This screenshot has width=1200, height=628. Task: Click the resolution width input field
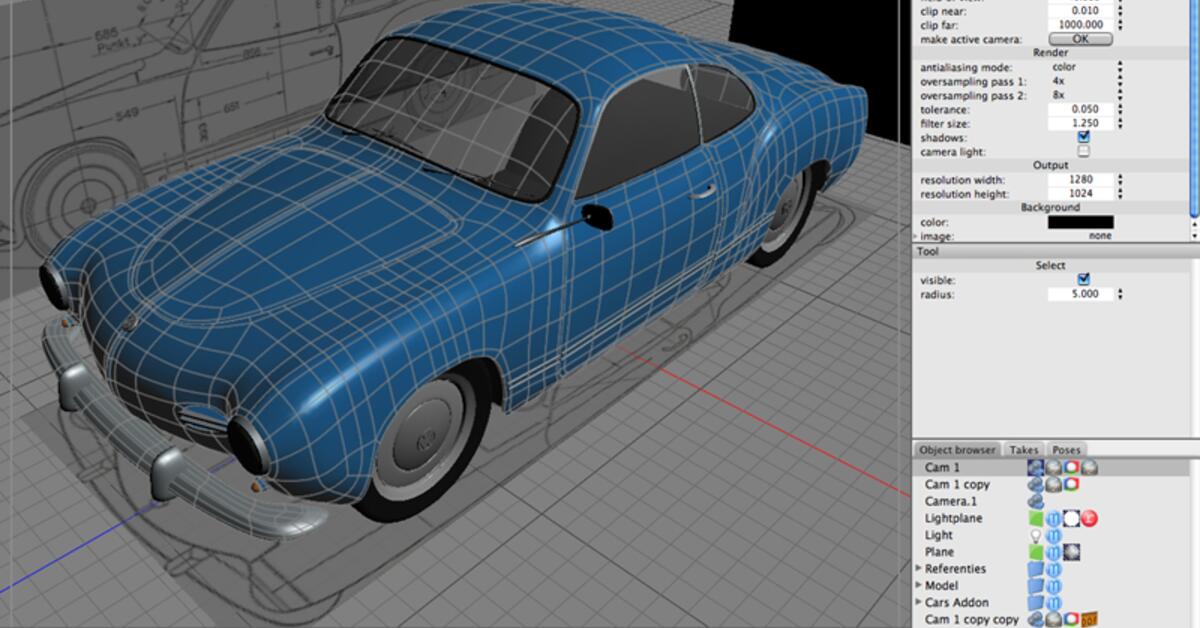[1079, 179]
